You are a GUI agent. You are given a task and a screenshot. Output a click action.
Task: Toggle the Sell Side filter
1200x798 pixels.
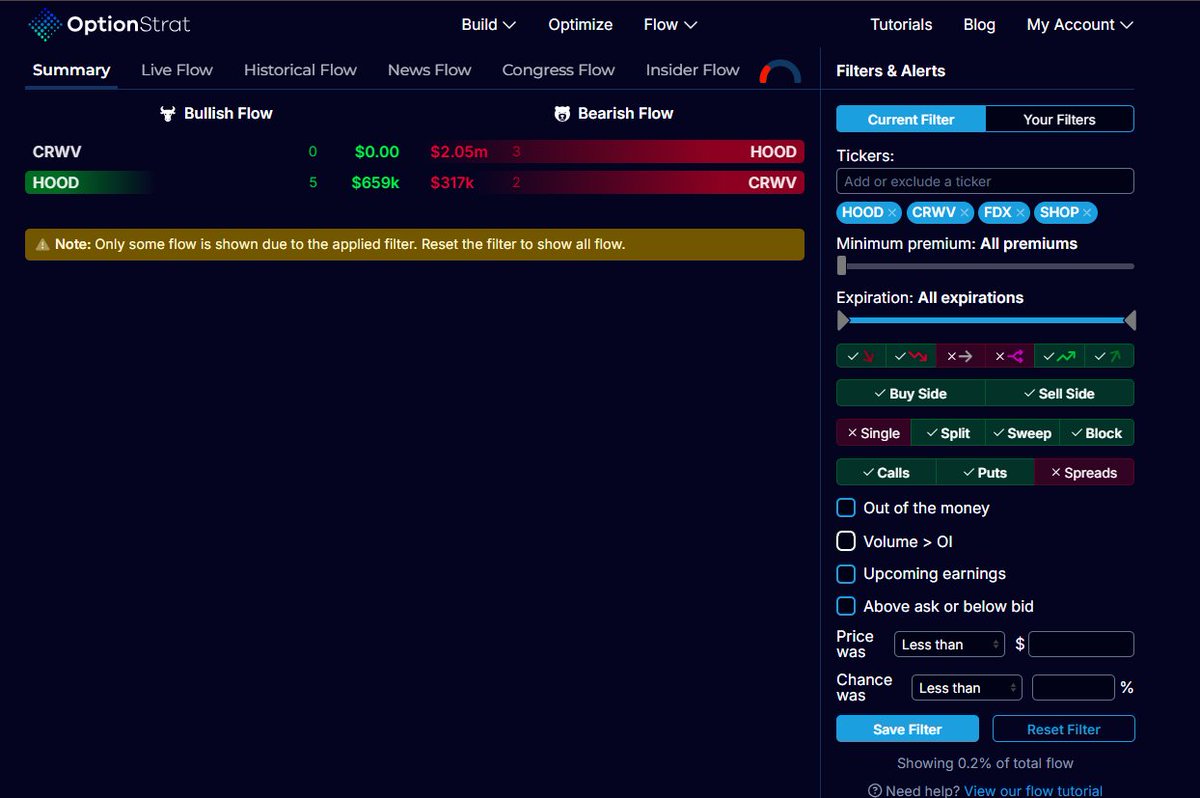[x=1060, y=393]
